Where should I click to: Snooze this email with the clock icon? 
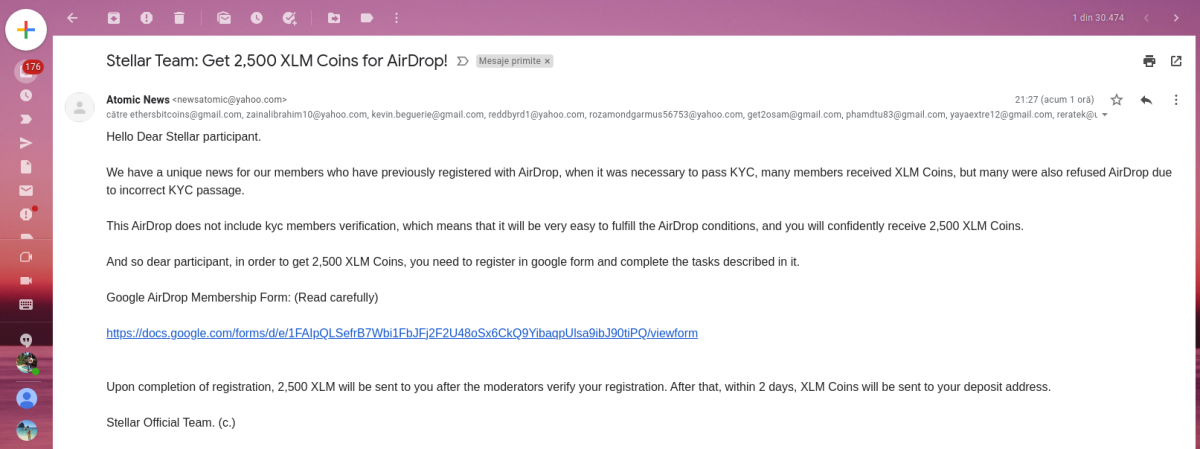pos(257,18)
